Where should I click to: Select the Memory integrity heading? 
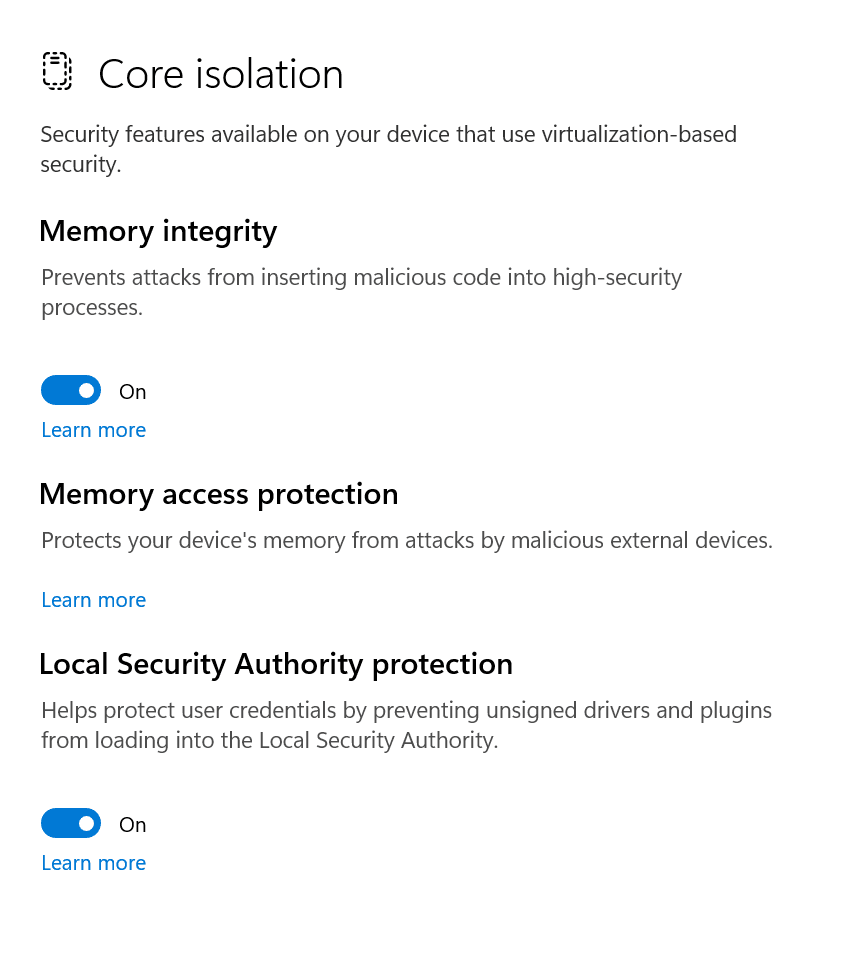click(158, 232)
